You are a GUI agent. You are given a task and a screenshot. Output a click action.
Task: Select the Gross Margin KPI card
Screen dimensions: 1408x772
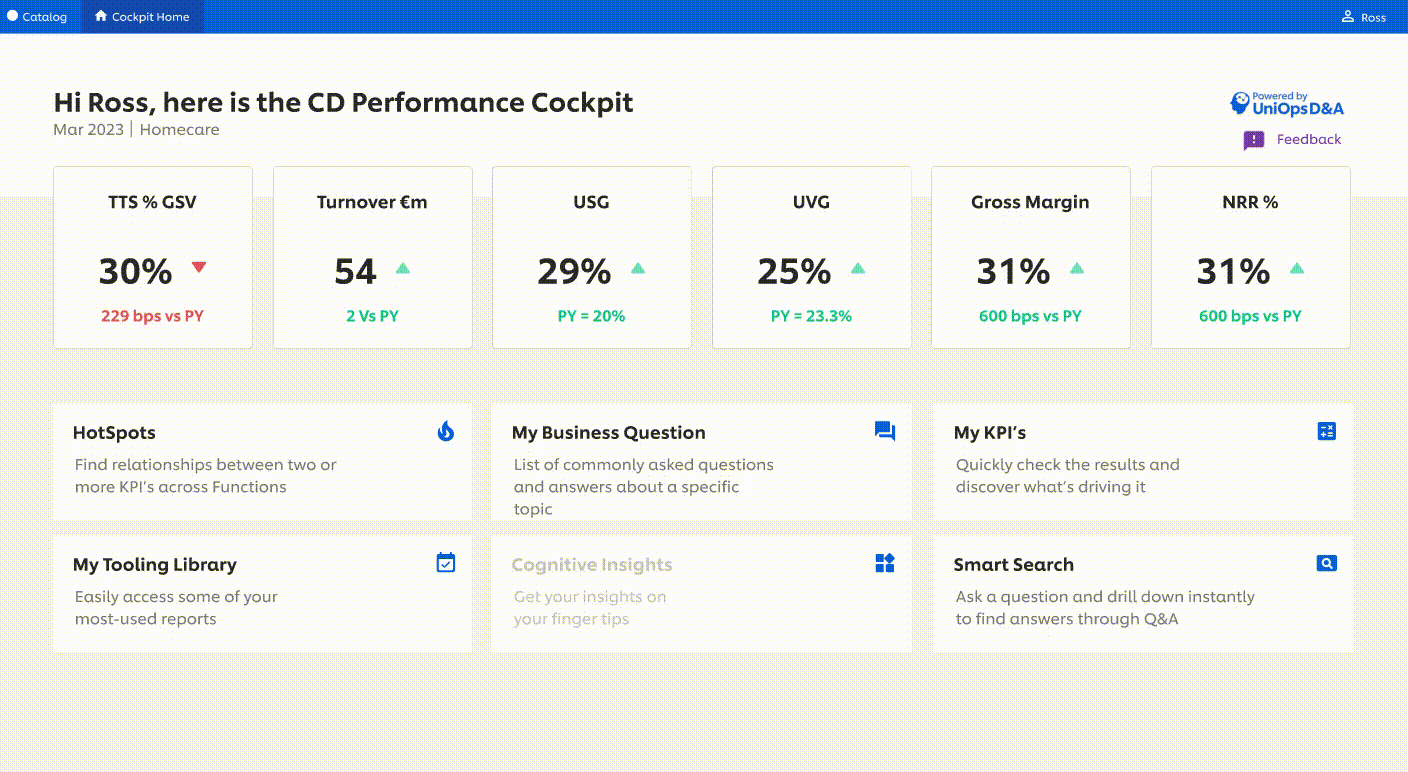(1030, 257)
